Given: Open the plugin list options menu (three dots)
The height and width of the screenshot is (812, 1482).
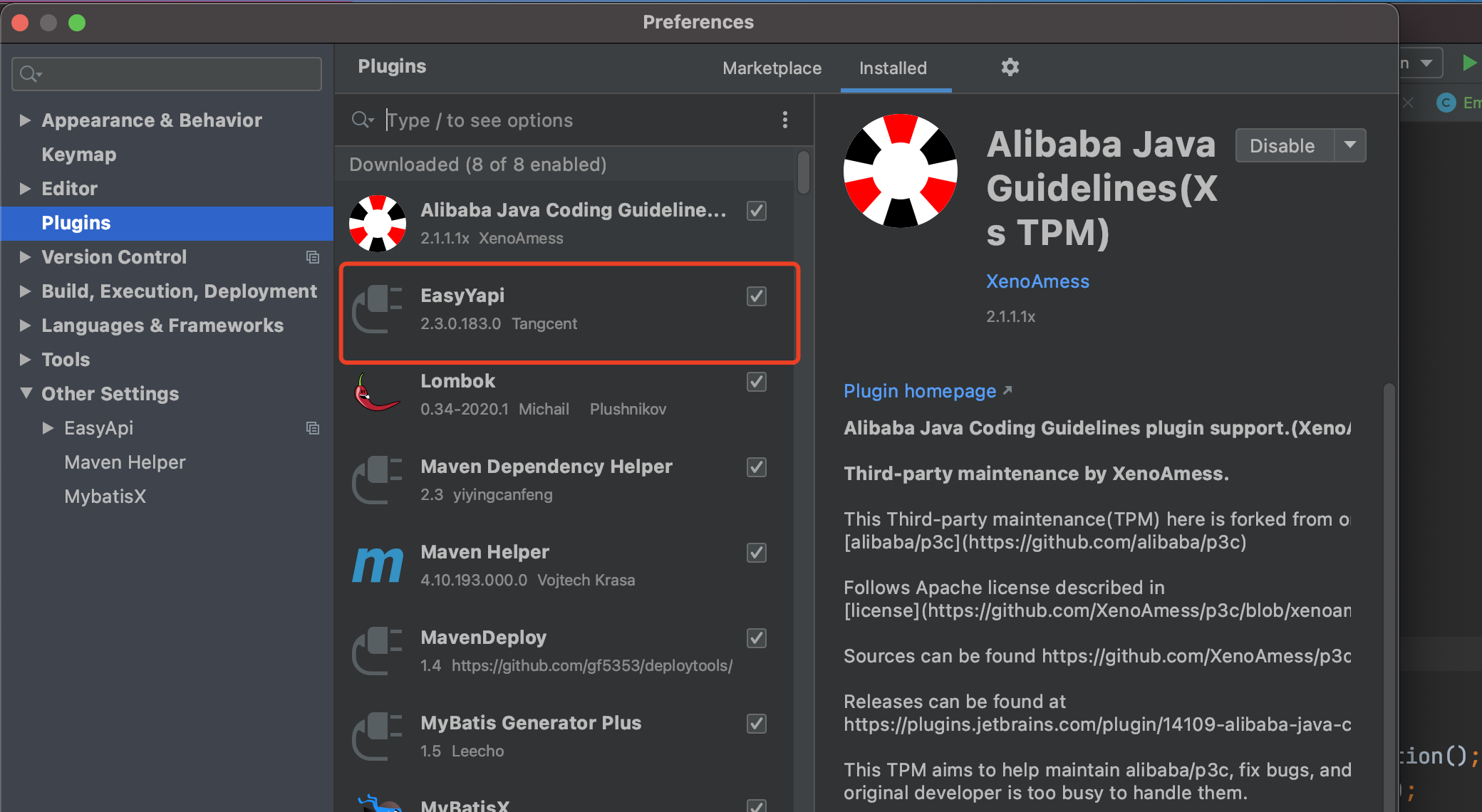Looking at the screenshot, I should click(x=784, y=120).
